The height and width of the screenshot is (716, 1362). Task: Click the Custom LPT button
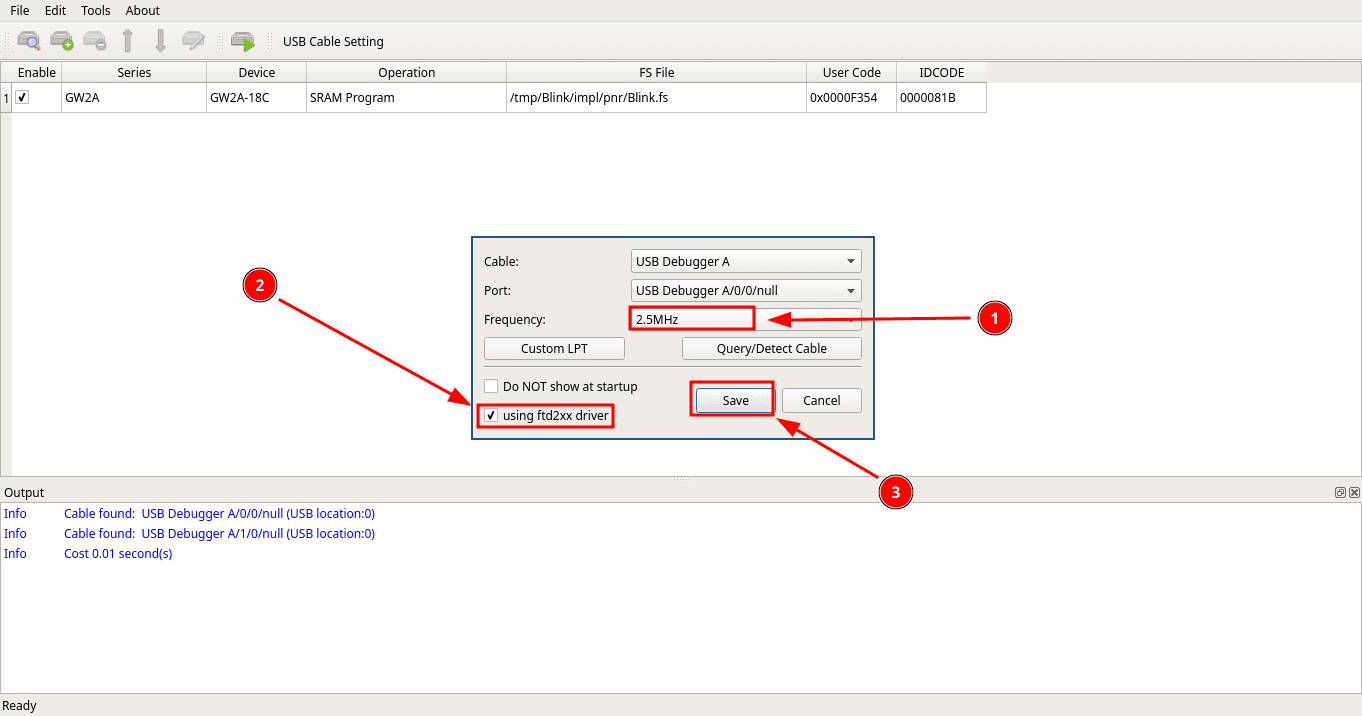pos(554,348)
